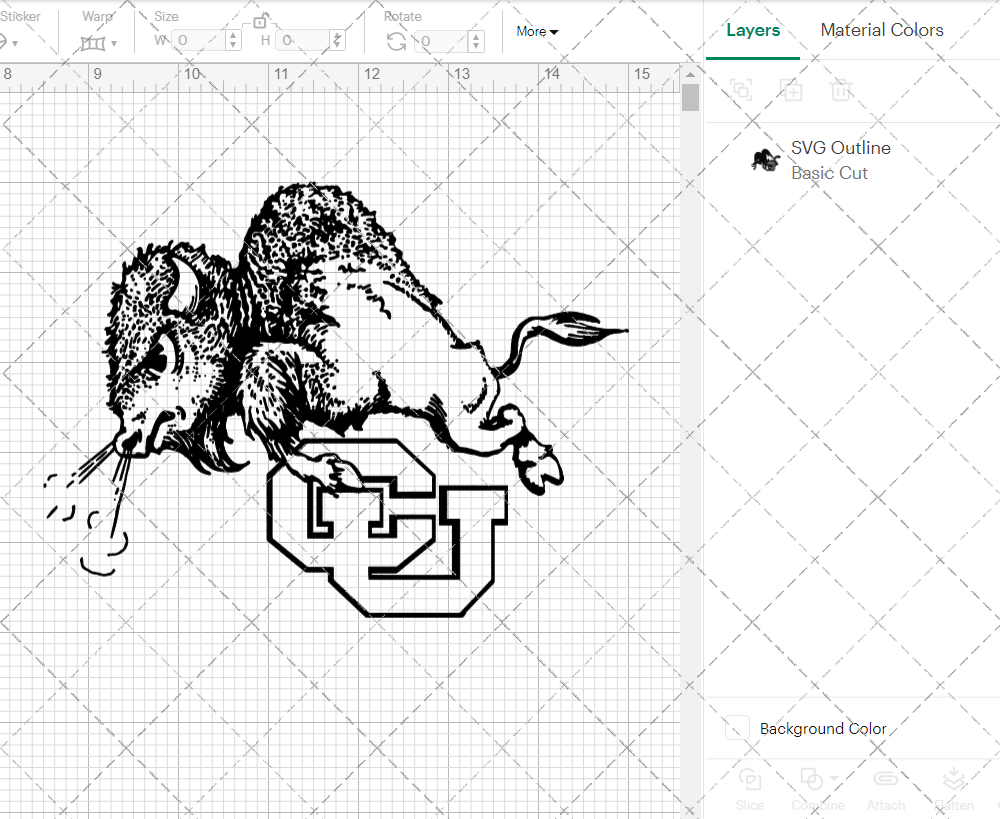Open the Warp tool dropdown

click(x=114, y=43)
